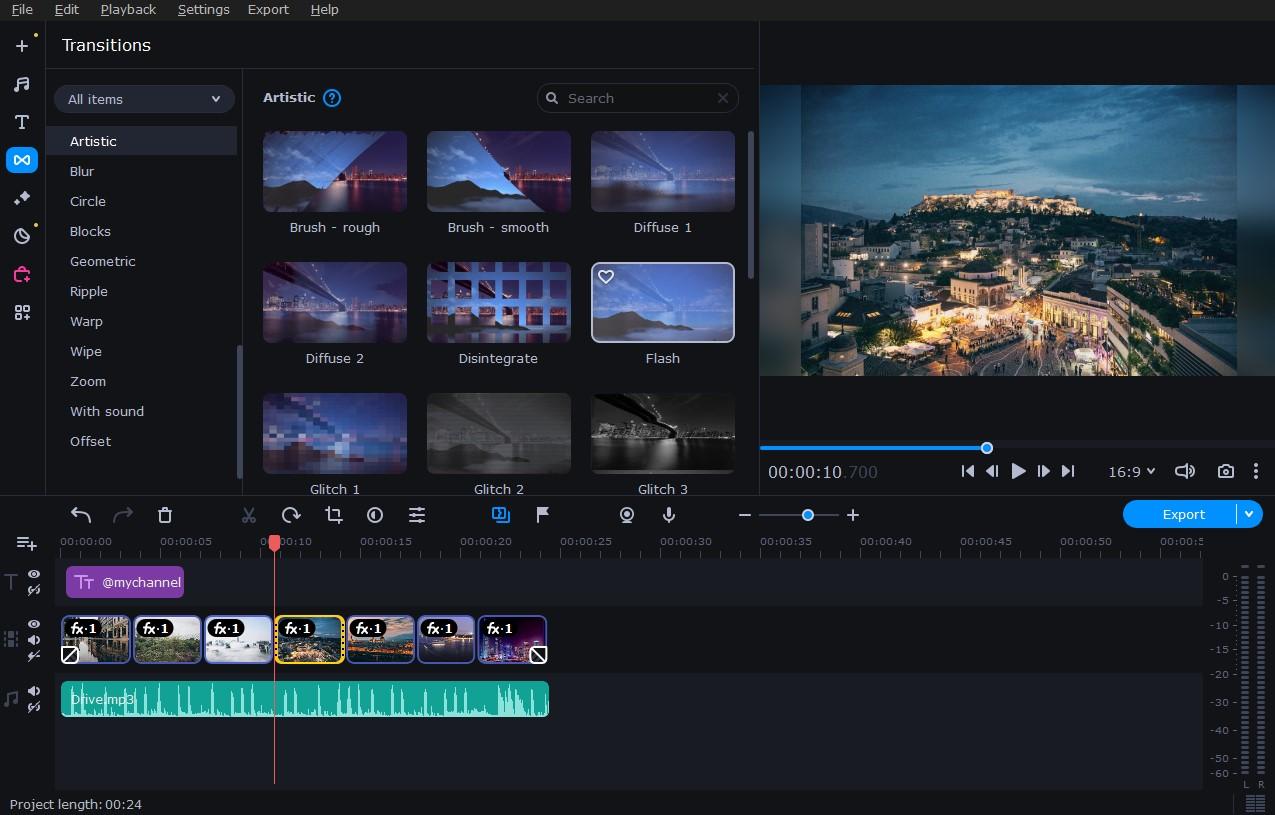Add a marker with flag icon

click(x=543, y=515)
